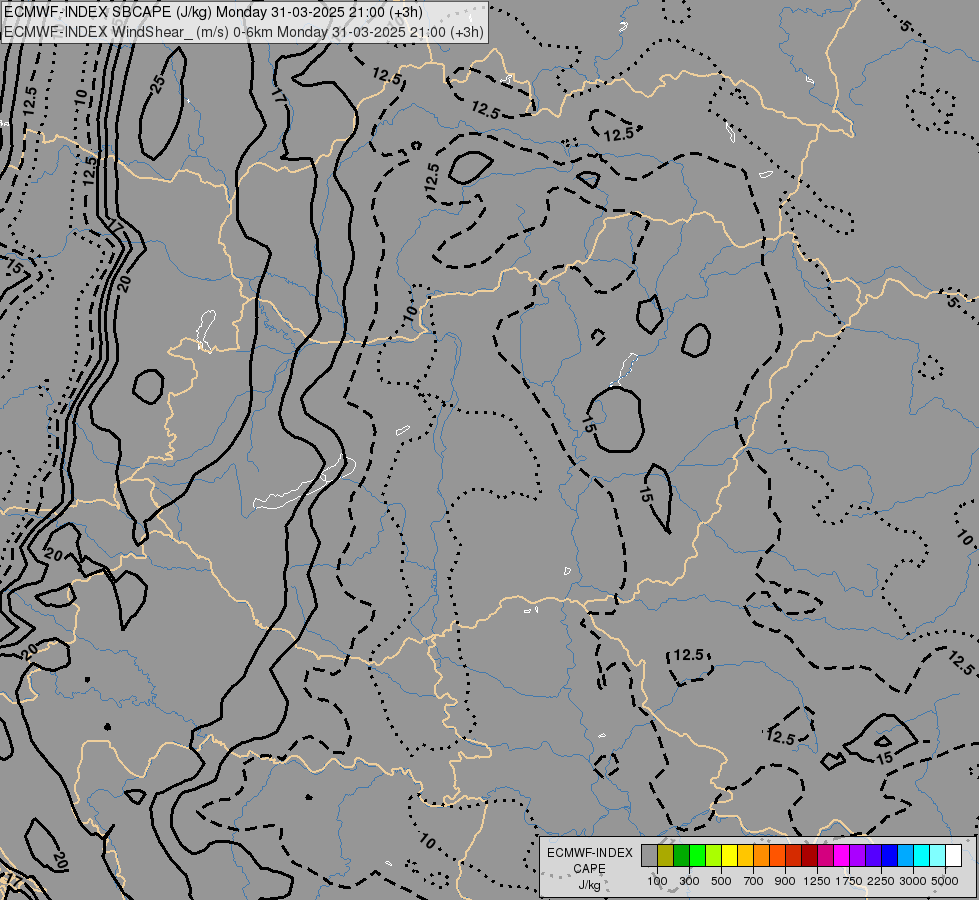This screenshot has height=900, width=979.
Task: Pick the dark green legend swatch
Action: [682, 856]
